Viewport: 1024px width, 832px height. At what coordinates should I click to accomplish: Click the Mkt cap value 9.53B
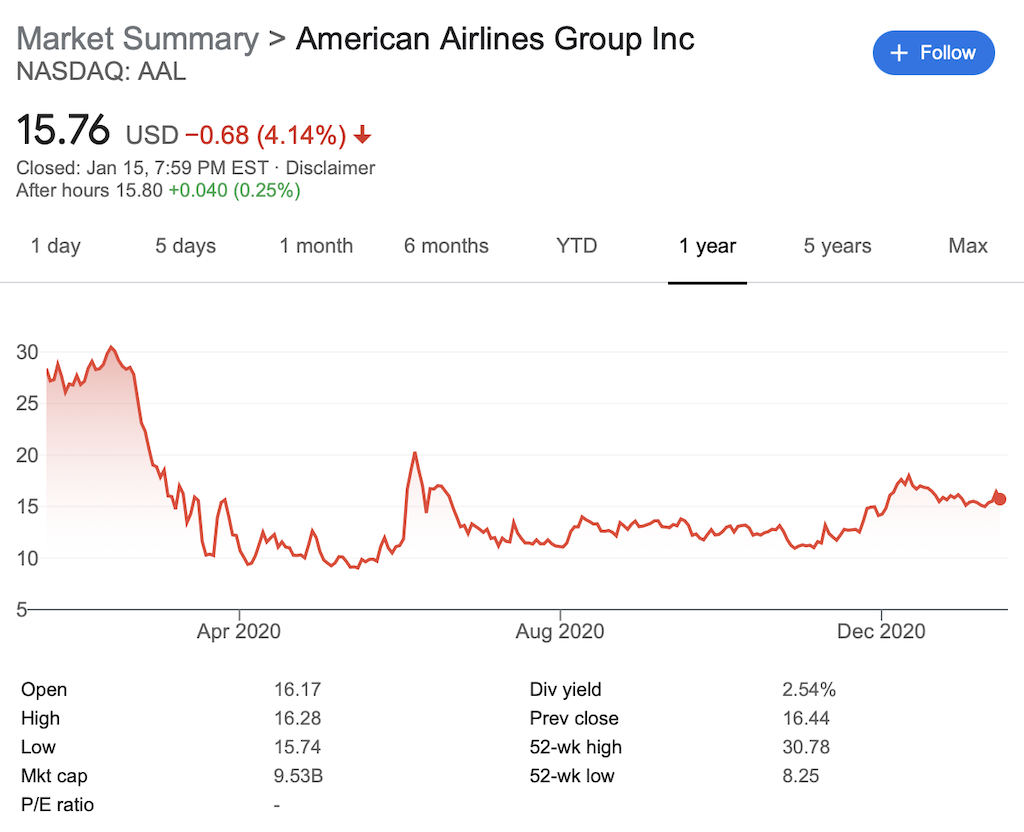[297, 776]
